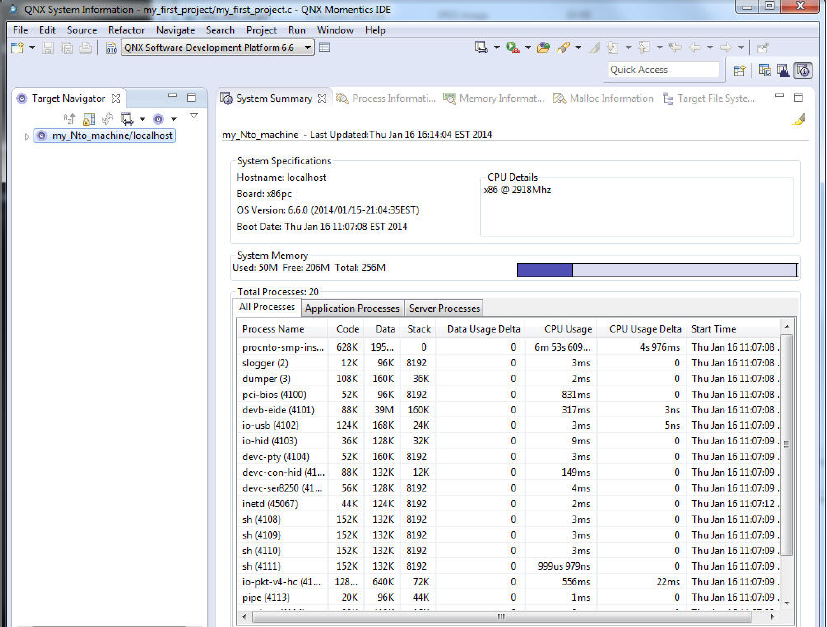Maximize the System Summary editor area
This screenshot has height=627, width=827.
799,98
